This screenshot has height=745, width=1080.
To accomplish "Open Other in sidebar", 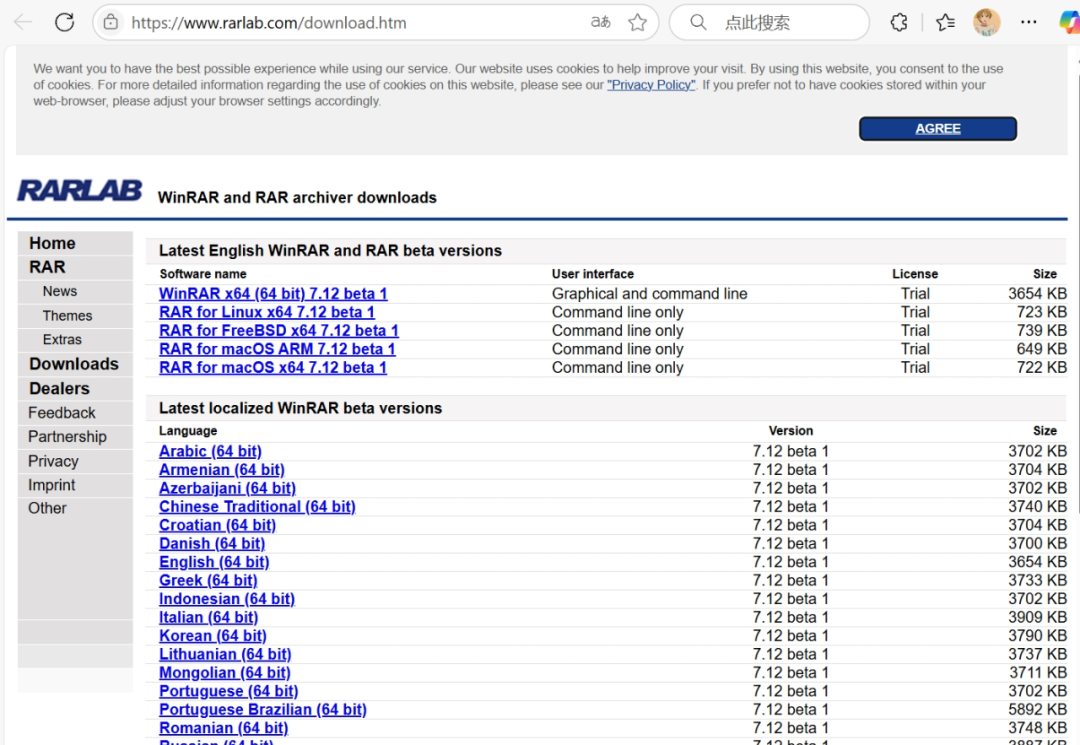I will [47, 508].
